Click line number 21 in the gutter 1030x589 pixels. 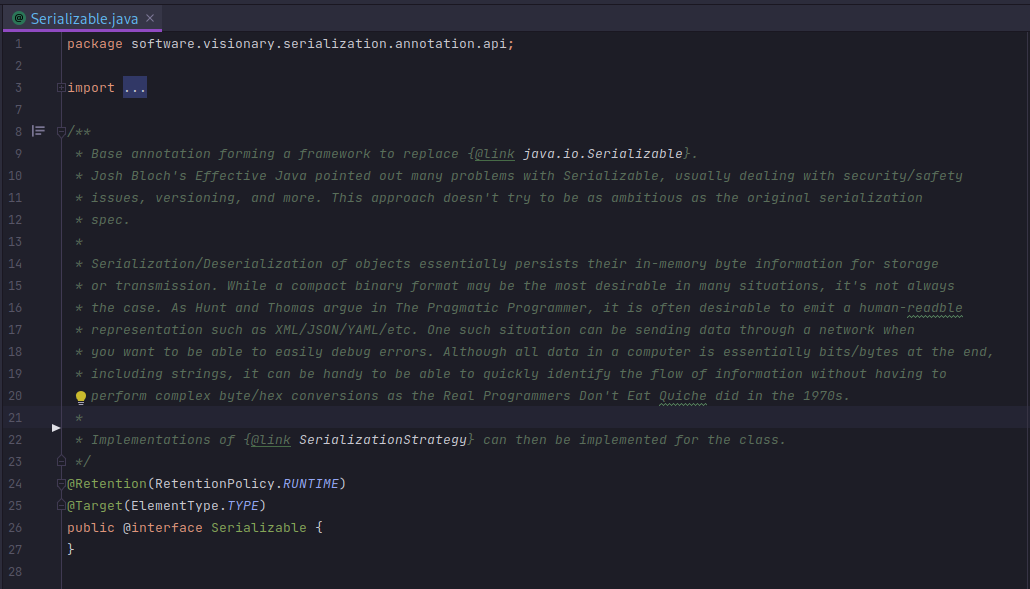tap(14, 418)
